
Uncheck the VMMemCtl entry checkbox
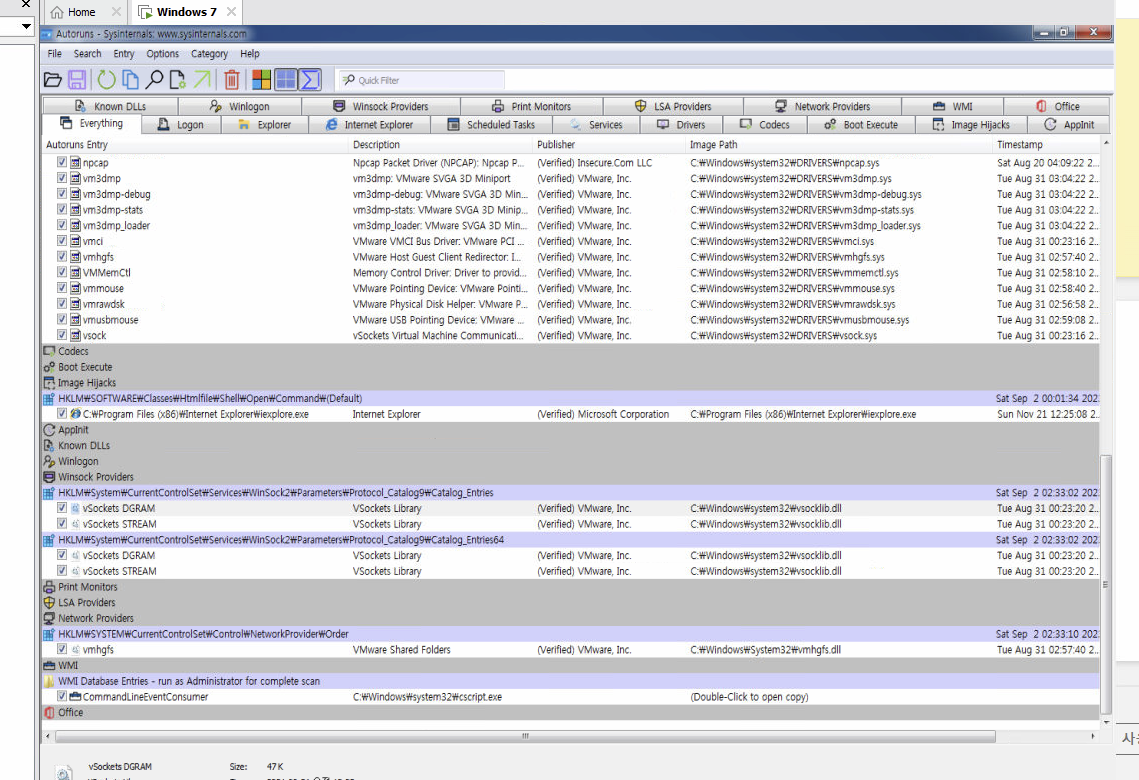(62, 272)
